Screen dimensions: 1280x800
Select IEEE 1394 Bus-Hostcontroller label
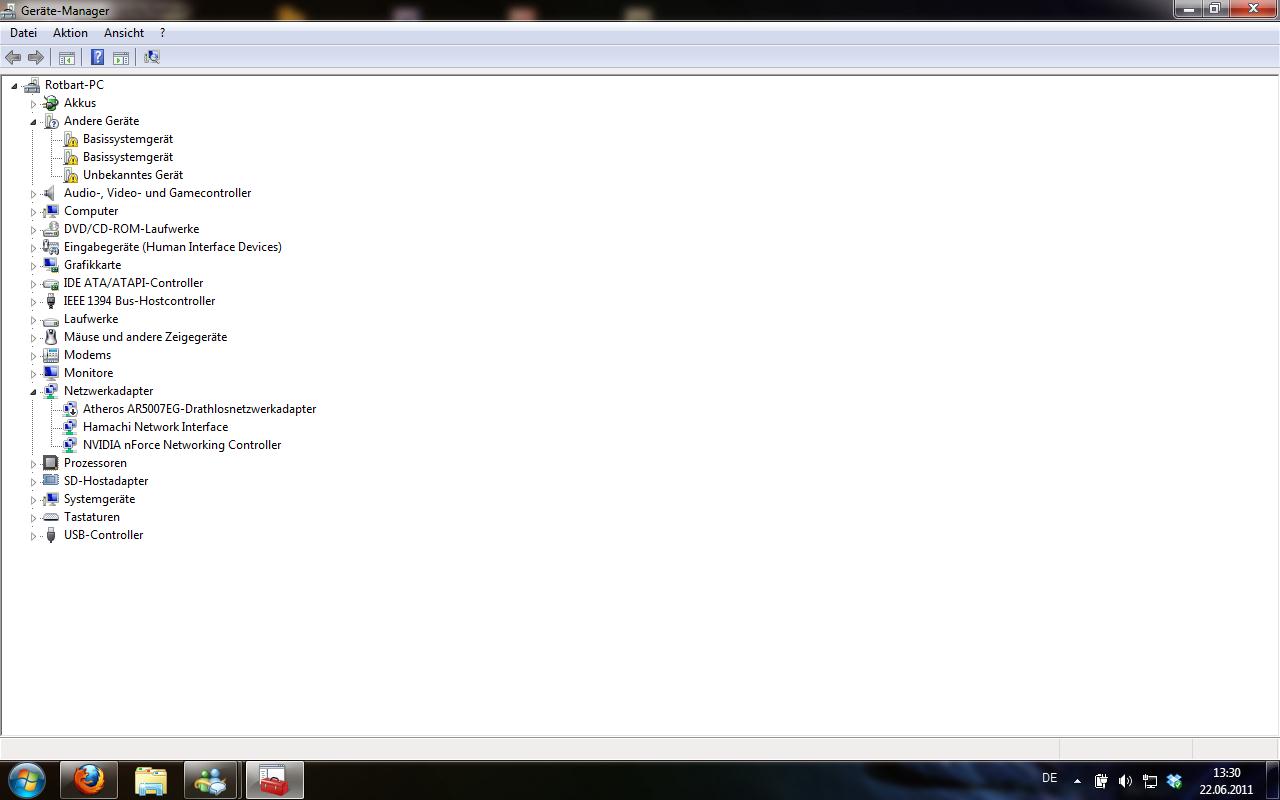pyautogui.click(x=139, y=301)
